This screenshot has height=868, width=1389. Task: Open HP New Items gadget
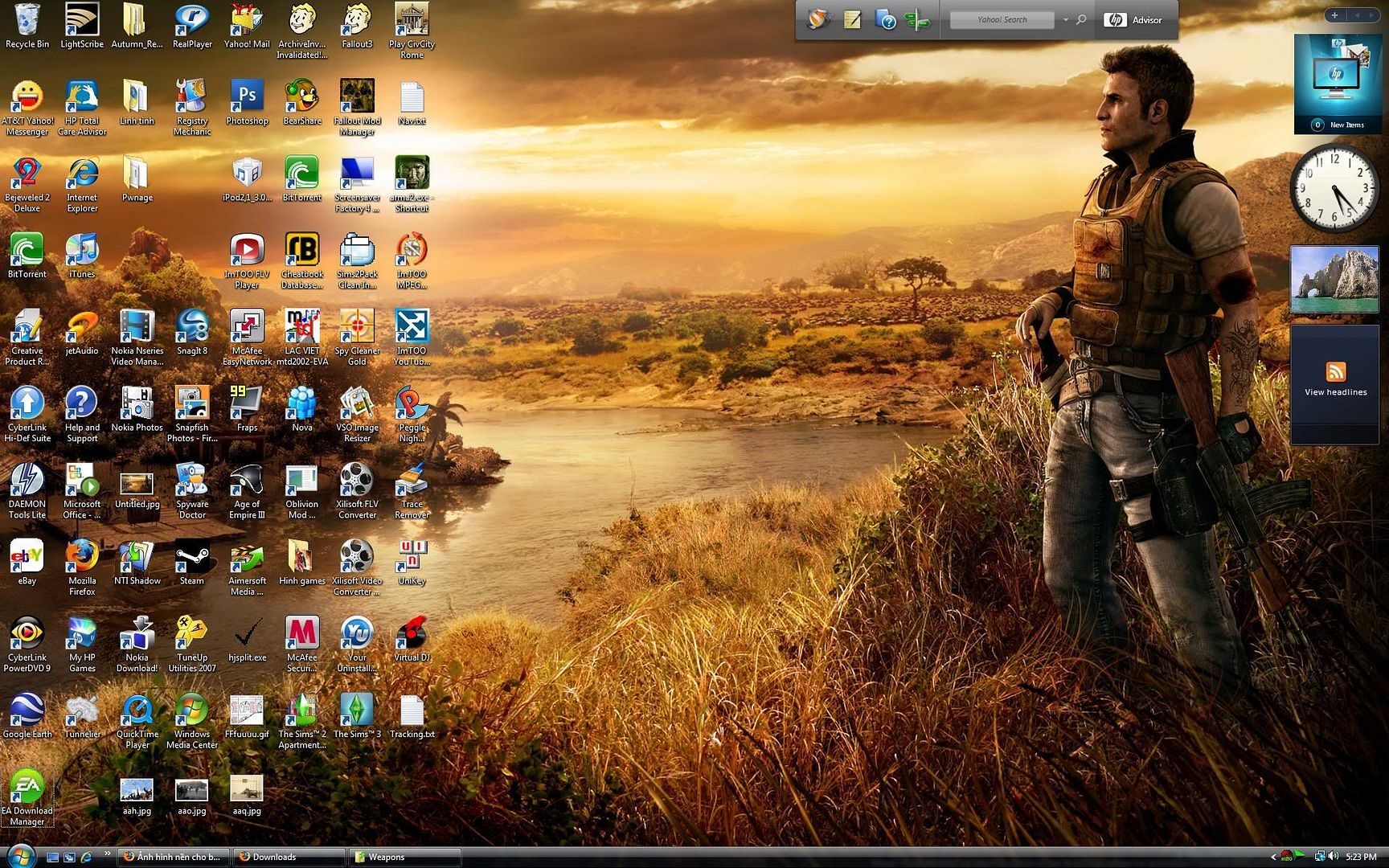[x=1336, y=84]
